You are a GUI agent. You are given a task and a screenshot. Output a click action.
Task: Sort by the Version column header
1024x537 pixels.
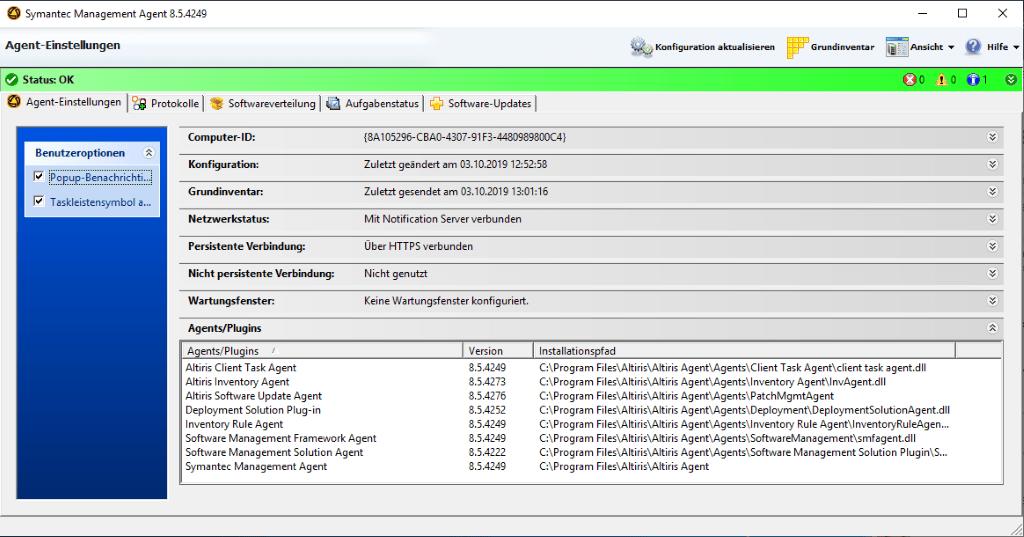(x=498, y=351)
